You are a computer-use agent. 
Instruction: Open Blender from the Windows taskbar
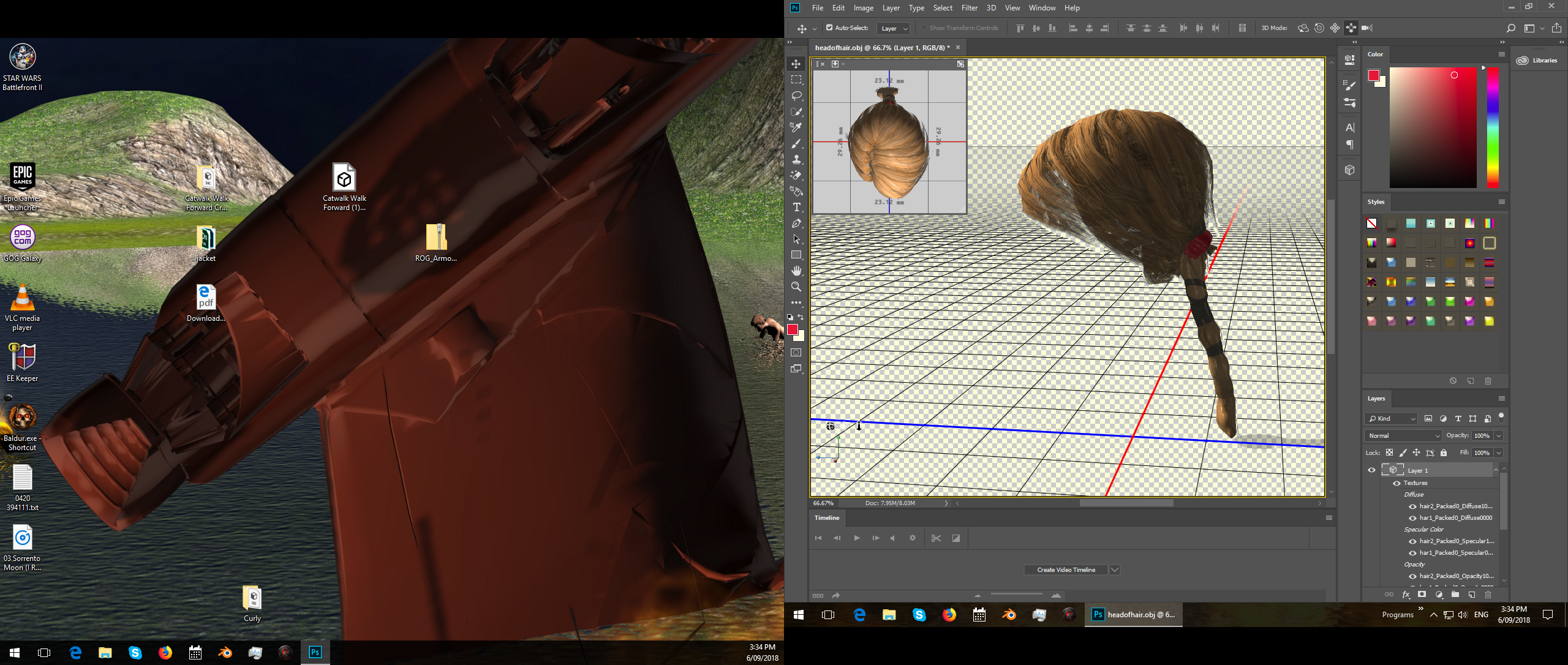[1009, 615]
